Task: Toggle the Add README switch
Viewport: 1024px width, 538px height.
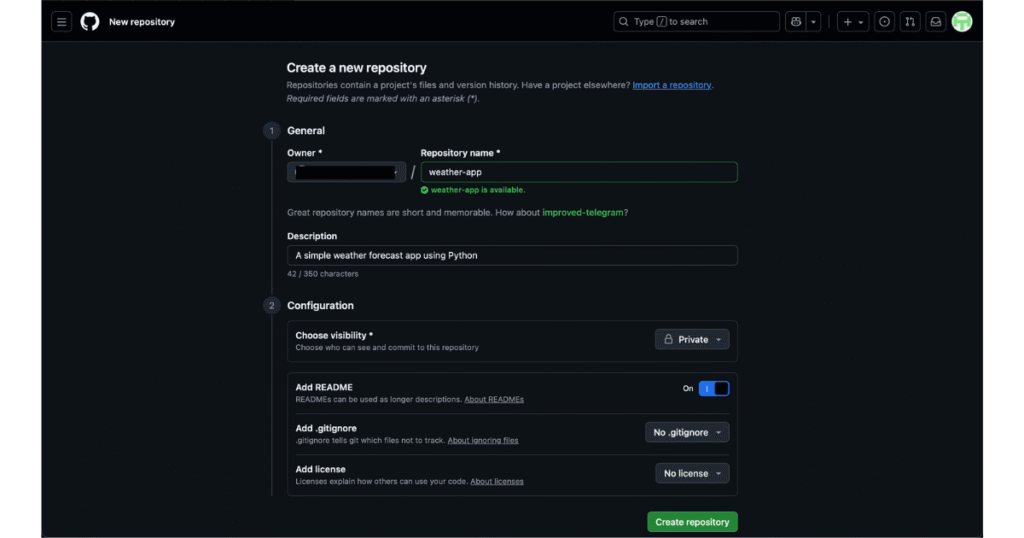Action: pos(714,388)
